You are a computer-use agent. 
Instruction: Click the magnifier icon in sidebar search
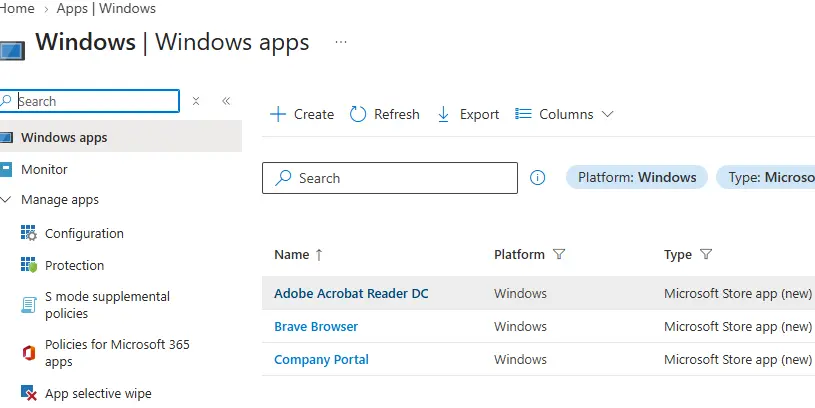[6, 100]
